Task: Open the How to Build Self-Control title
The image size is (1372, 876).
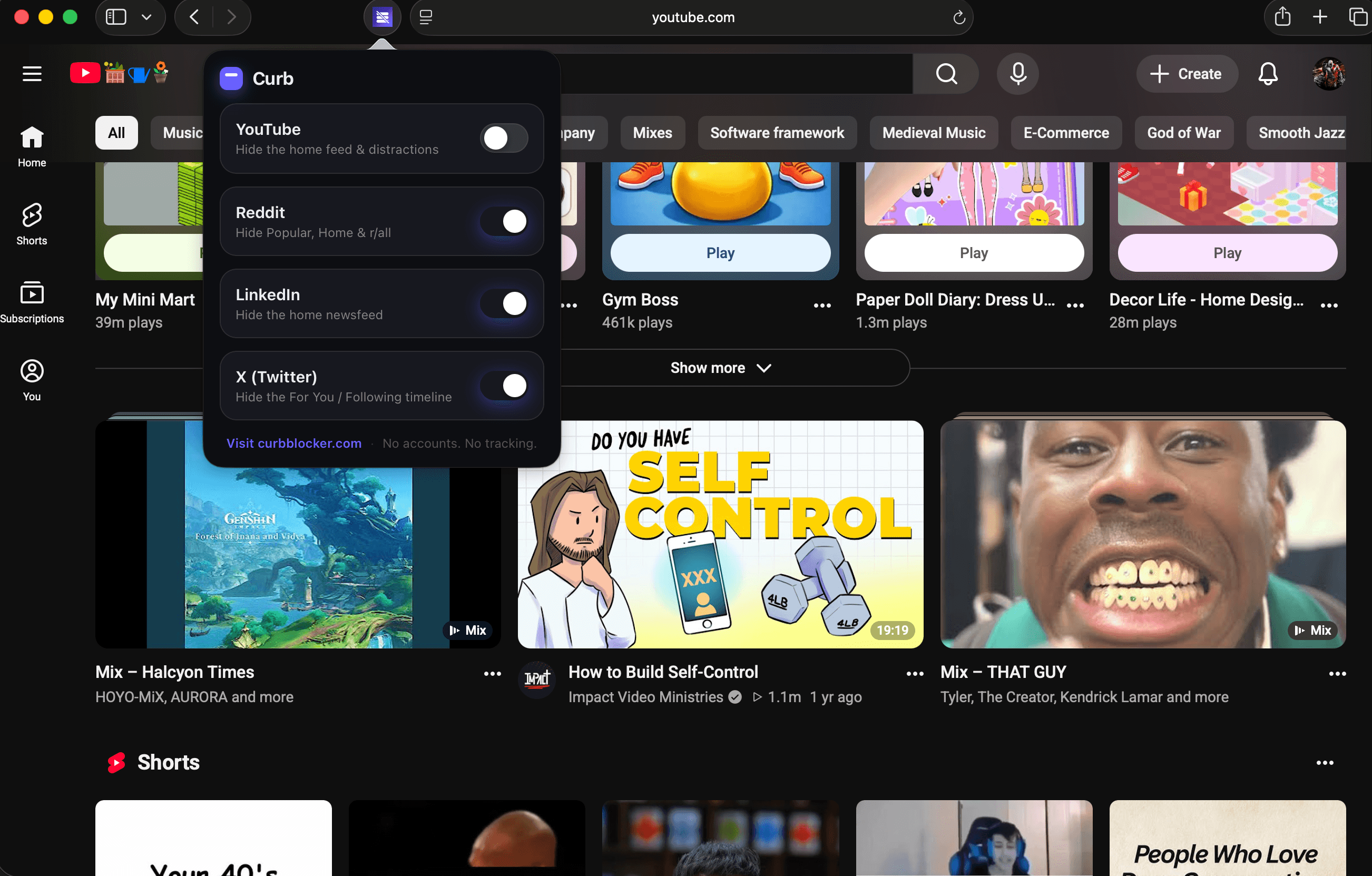Action: tap(663, 672)
